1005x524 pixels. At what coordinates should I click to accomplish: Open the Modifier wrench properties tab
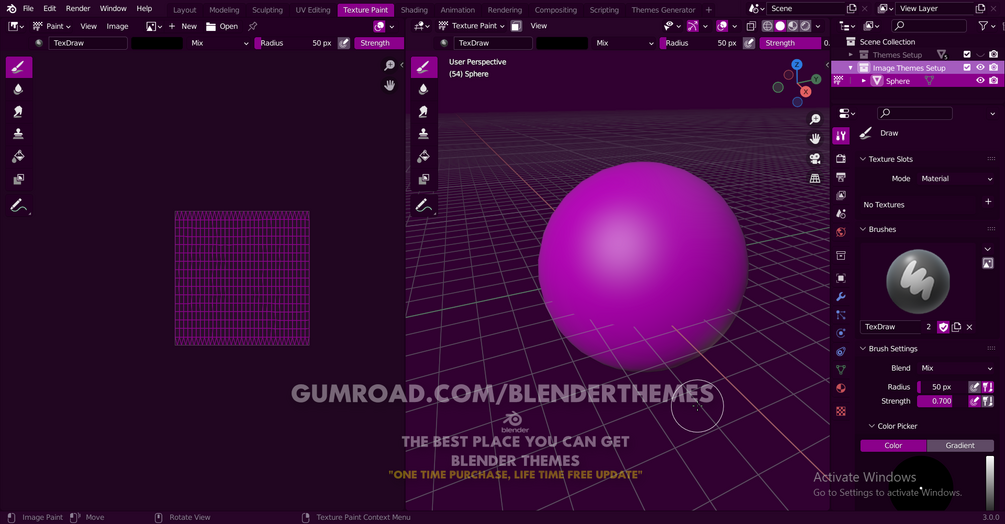point(841,297)
